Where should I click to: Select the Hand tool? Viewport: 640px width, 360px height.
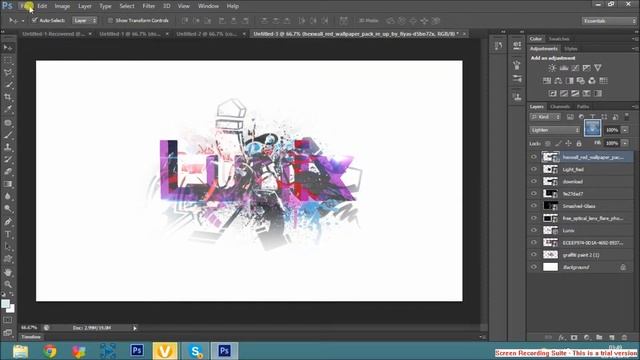8,272
